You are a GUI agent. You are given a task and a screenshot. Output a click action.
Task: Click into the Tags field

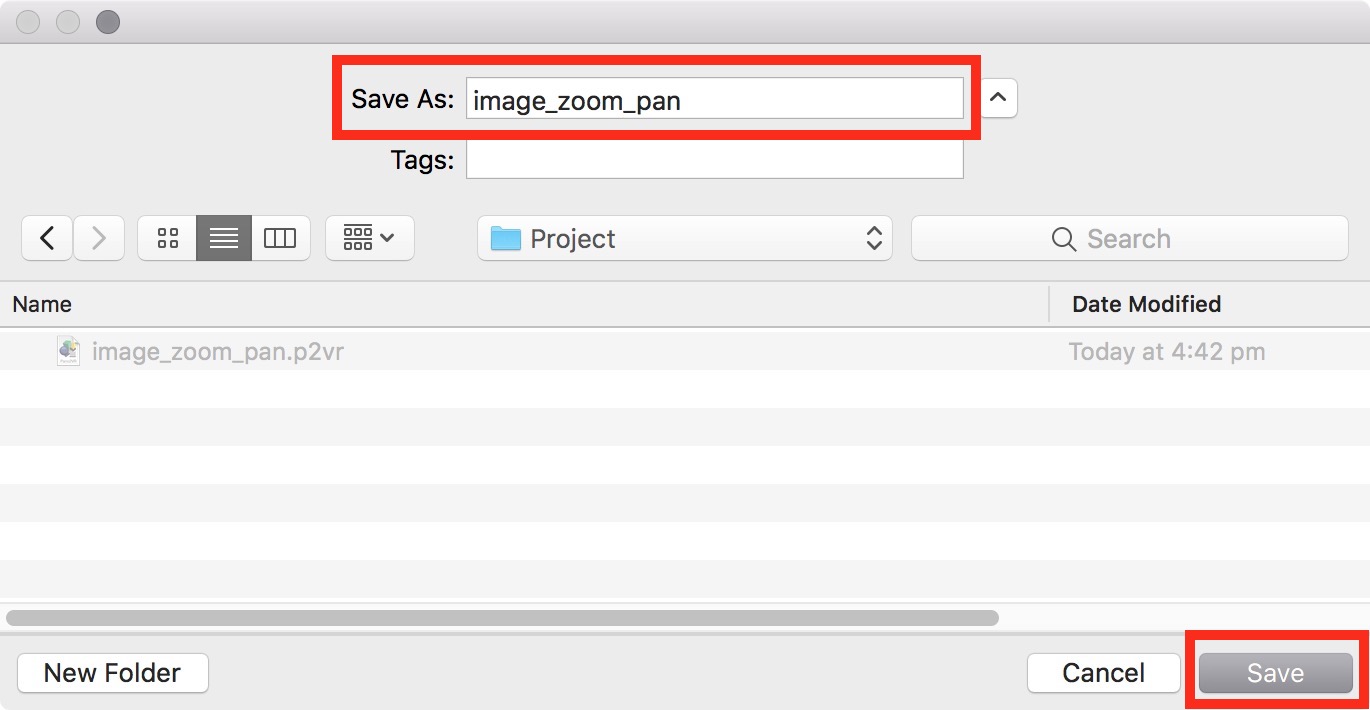click(x=715, y=160)
